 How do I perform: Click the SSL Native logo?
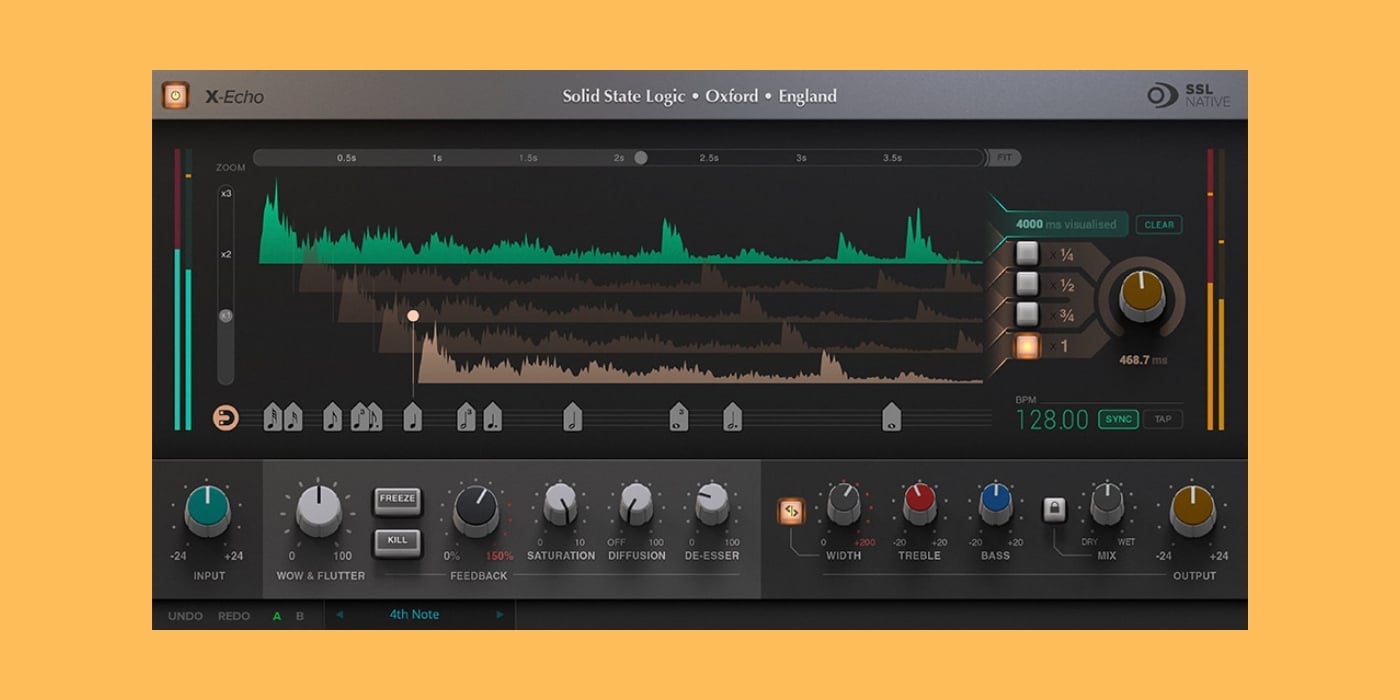point(1189,96)
